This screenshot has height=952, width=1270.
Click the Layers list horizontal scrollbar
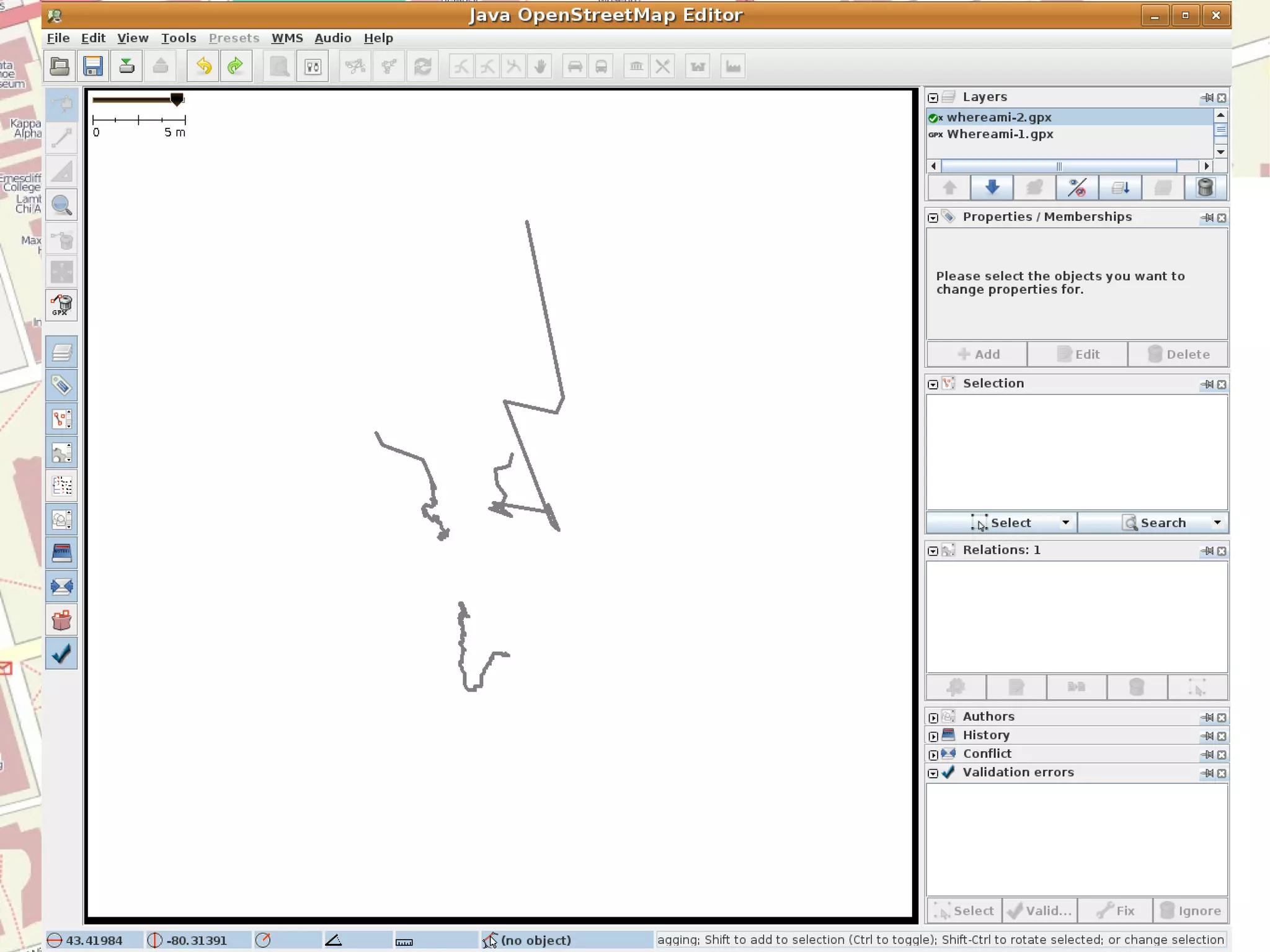pyautogui.click(x=1059, y=166)
